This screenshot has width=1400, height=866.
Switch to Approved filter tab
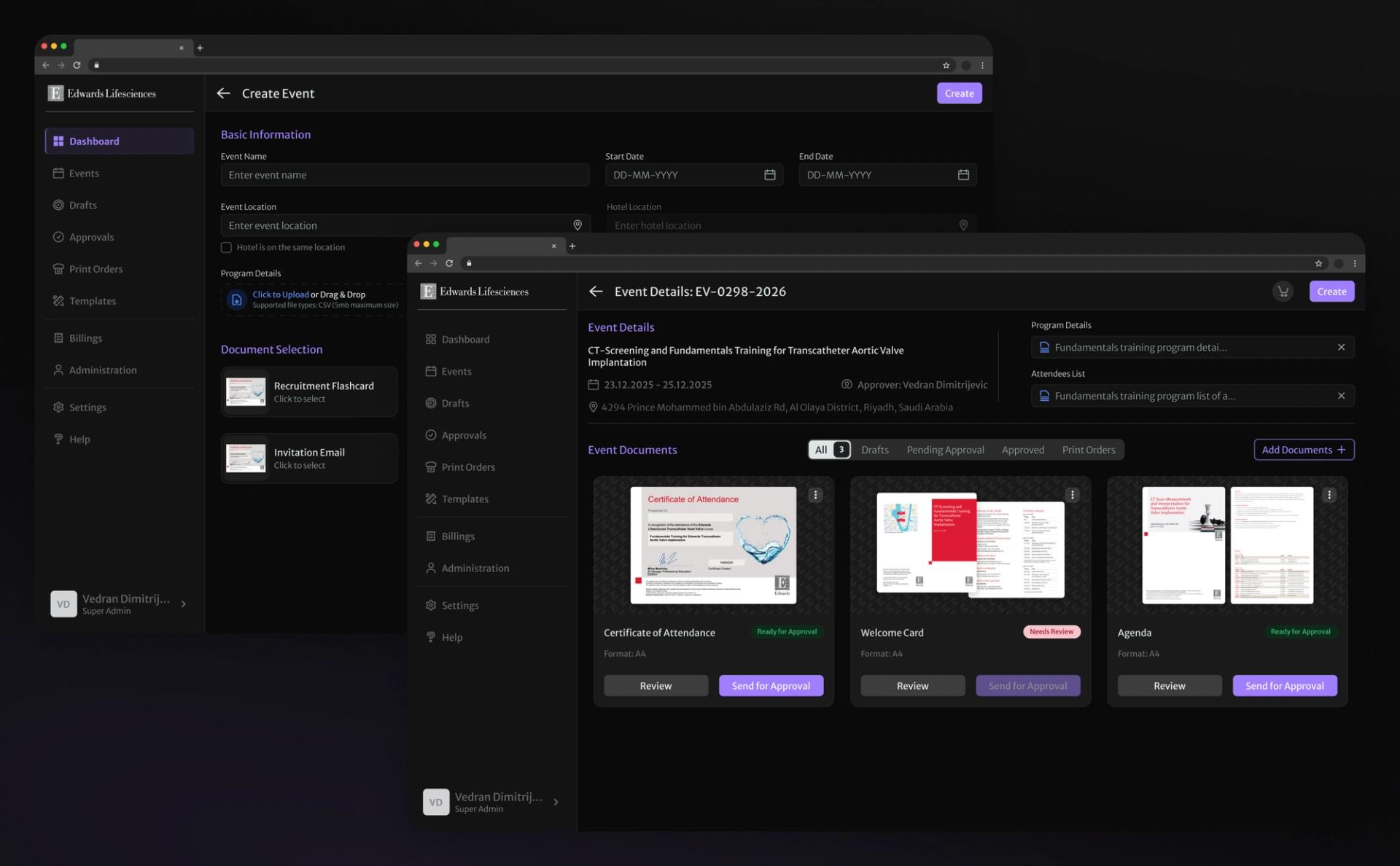1022,450
